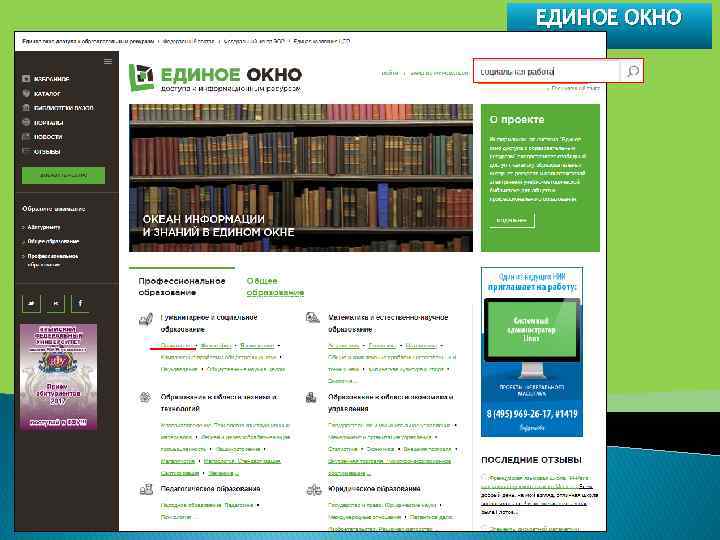Click the green button in left sidebar
720x540 pixels.
(x=63, y=175)
